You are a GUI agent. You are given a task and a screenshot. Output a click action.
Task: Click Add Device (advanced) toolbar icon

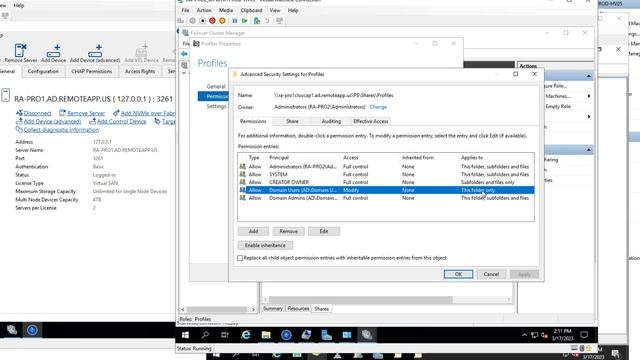point(95,53)
